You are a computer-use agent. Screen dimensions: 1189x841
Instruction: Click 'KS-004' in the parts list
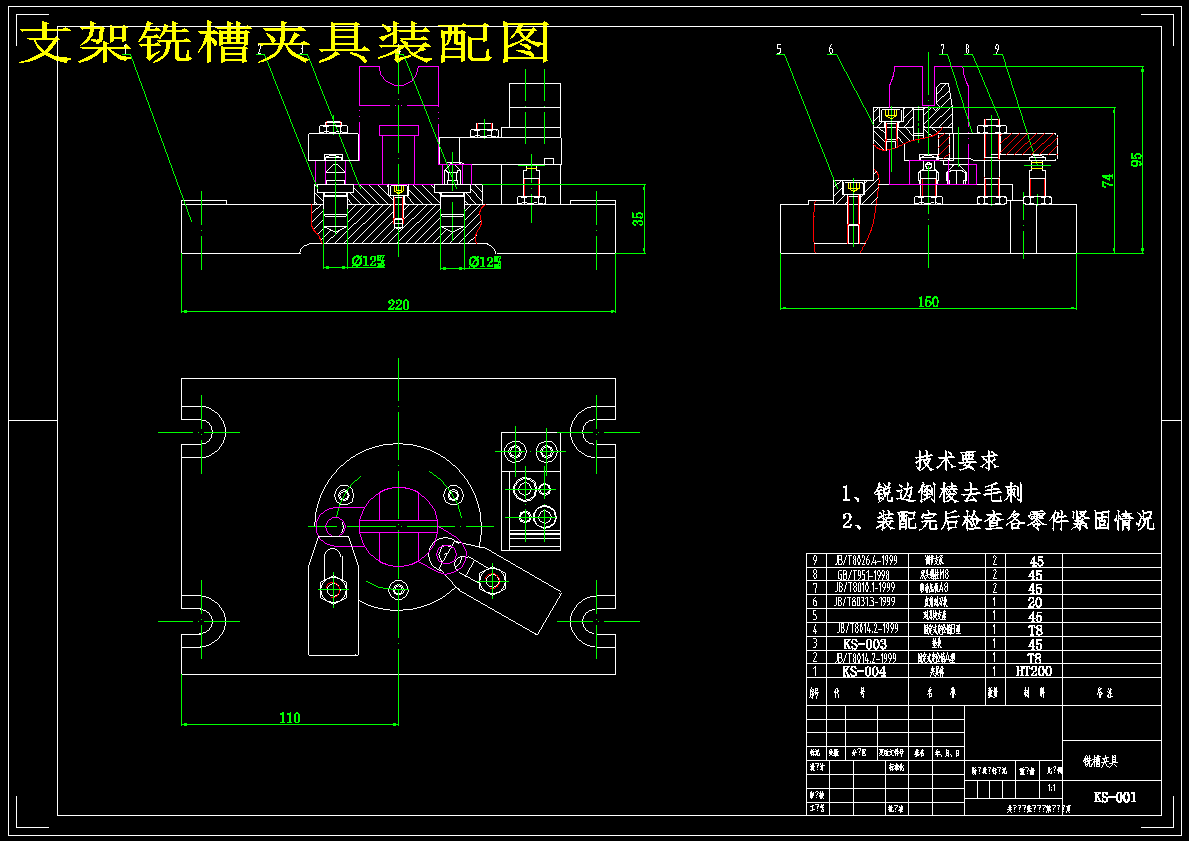[864, 671]
